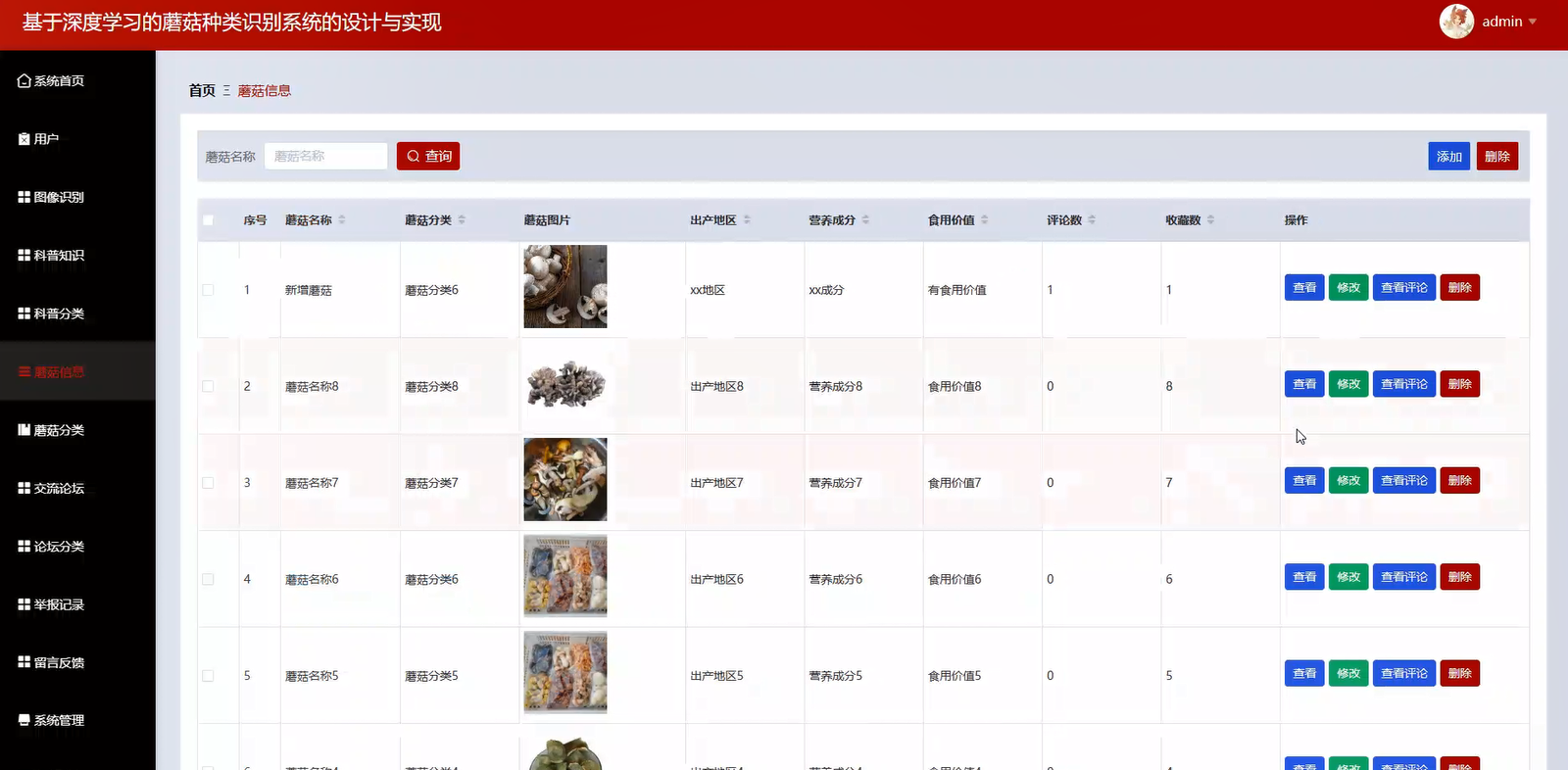Open the 系统管理 menu item
The height and width of the screenshot is (770, 1568).
coord(77,720)
